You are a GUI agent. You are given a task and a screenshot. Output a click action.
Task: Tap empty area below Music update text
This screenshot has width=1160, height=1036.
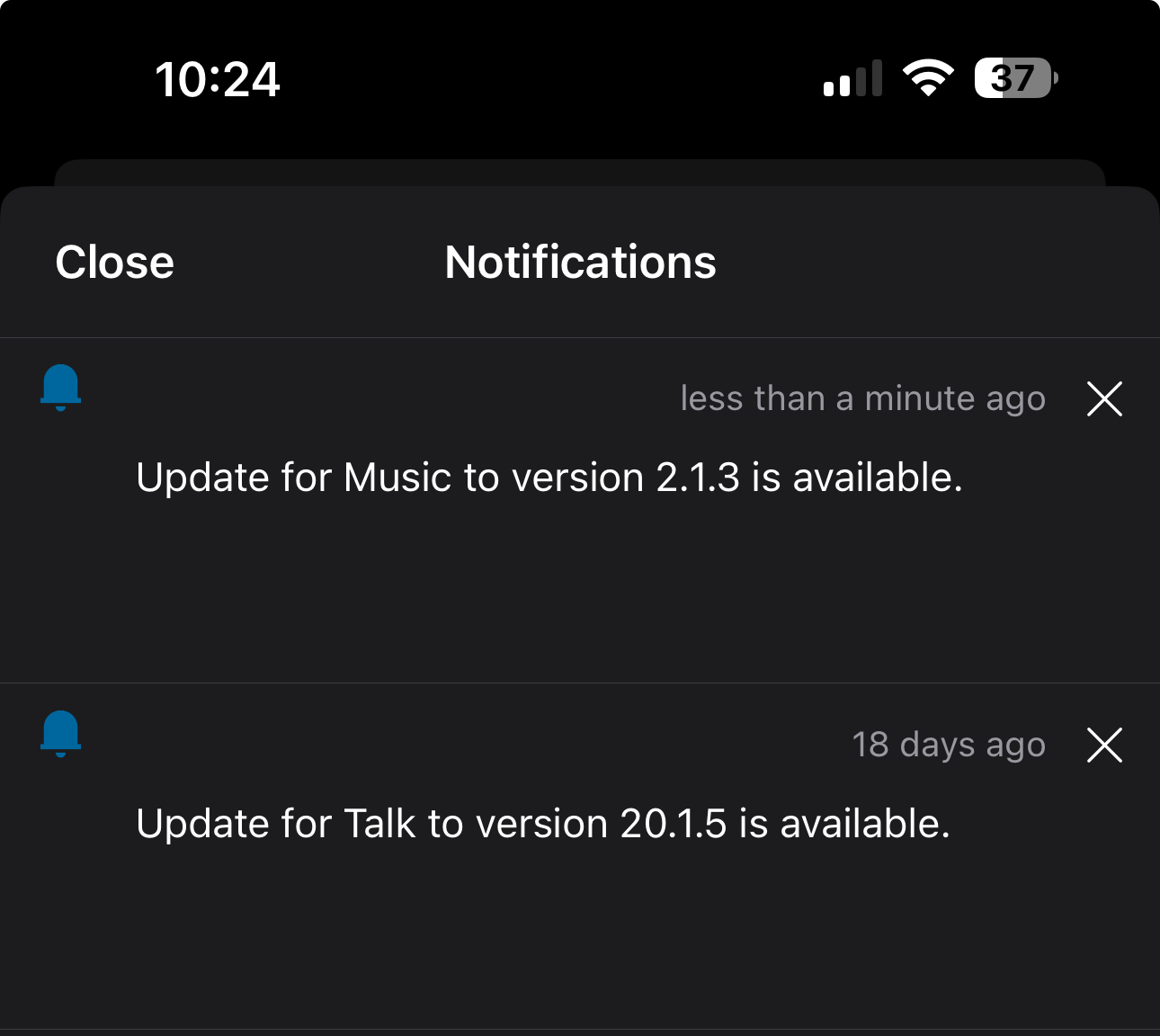pos(580,594)
